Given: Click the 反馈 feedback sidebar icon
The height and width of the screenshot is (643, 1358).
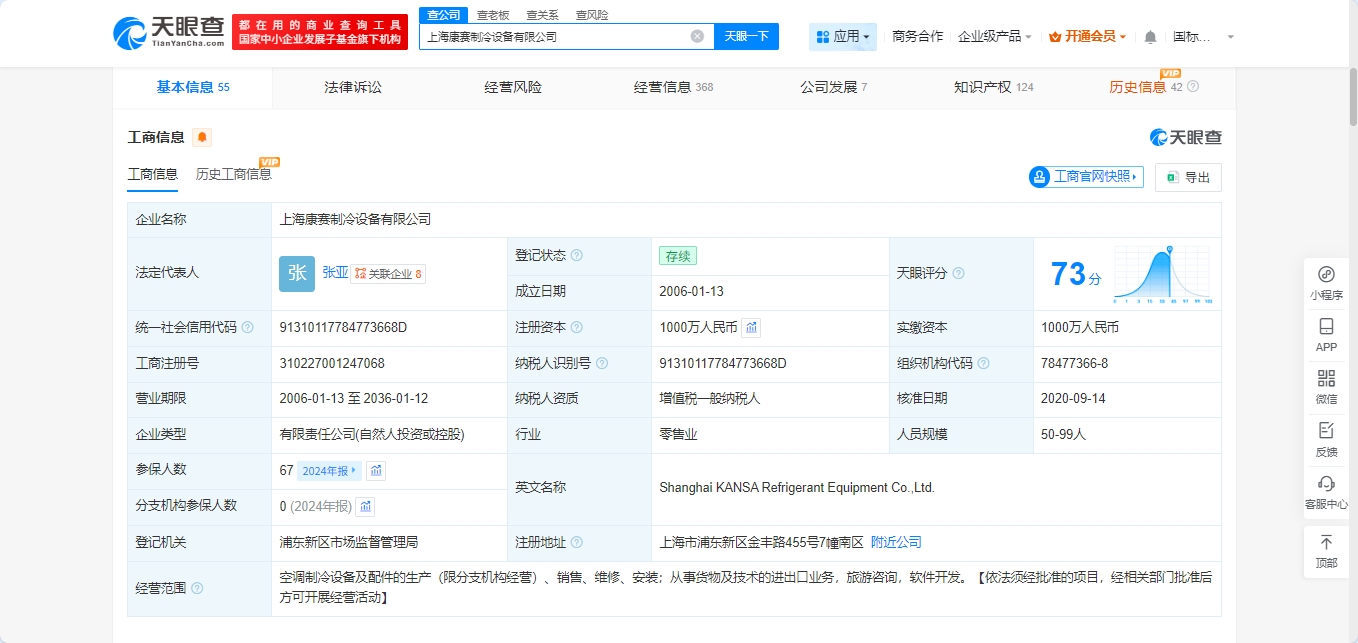Looking at the screenshot, I should click(x=1326, y=438).
